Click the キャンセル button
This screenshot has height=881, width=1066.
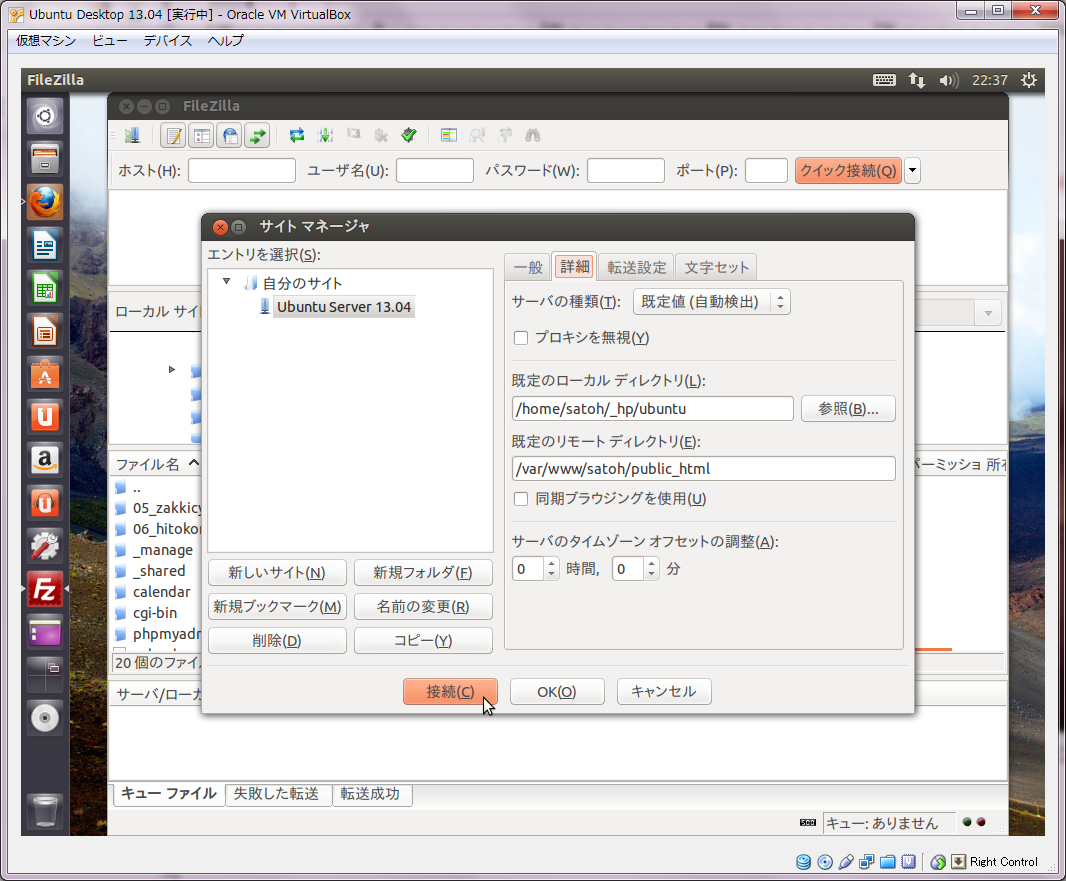click(x=664, y=692)
